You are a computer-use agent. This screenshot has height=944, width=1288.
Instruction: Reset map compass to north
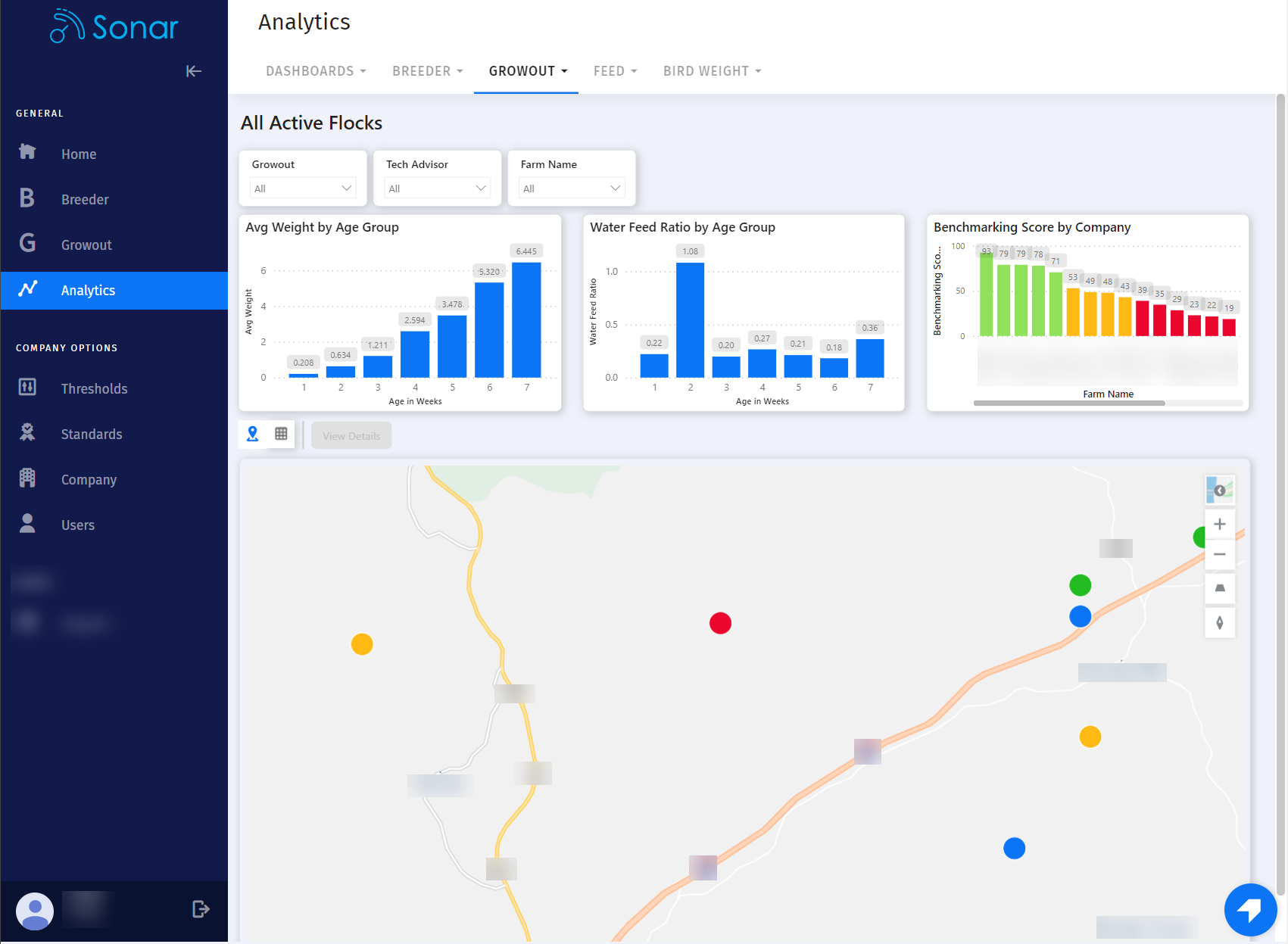point(1220,622)
